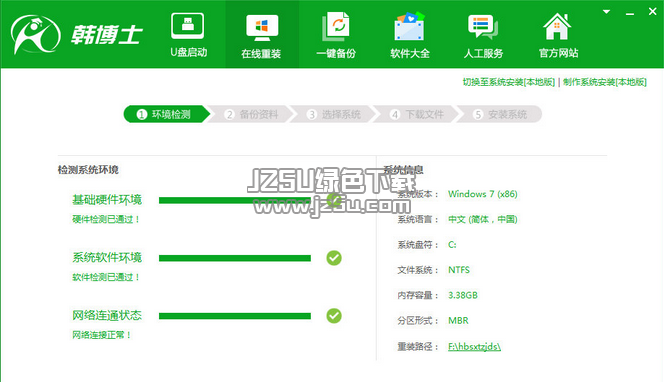Click the 网络连接正常！ status text
The width and height of the screenshot is (664, 382).
point(102,335)
